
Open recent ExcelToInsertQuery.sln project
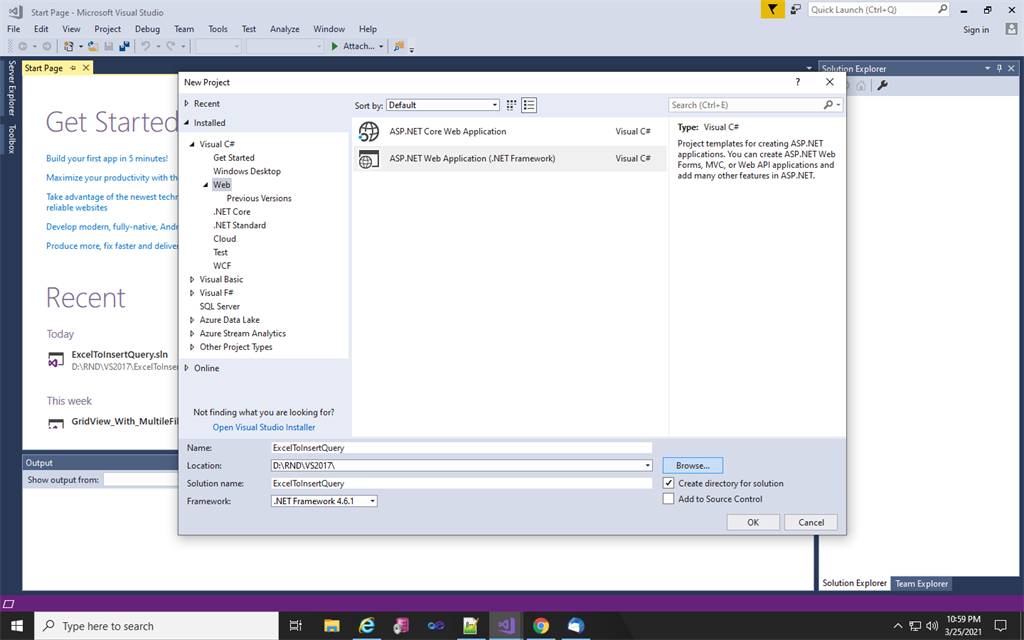pyautogui.click(x=120, y=355)
